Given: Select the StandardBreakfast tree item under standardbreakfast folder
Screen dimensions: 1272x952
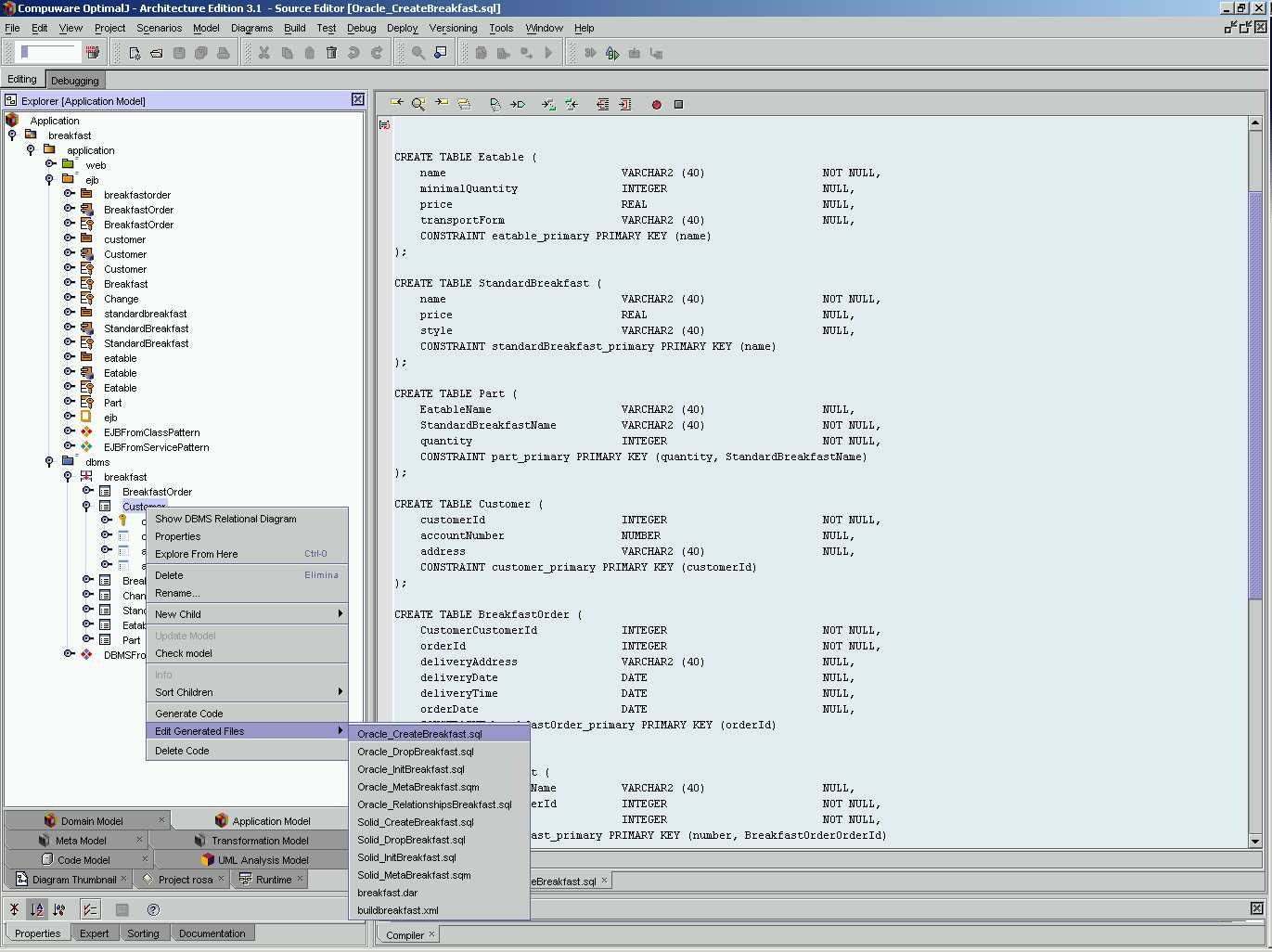Looking at the screenshot, I should point(147,328).
